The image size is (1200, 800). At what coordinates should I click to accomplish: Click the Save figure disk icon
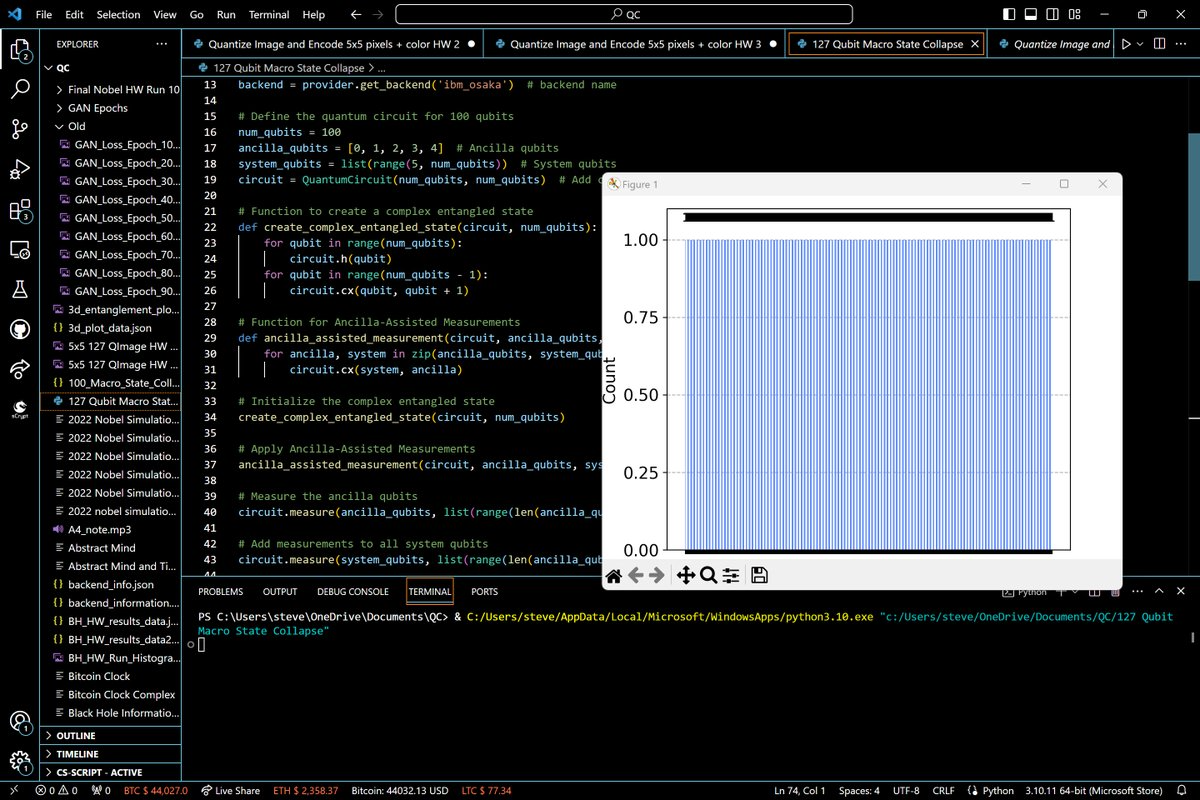tap(759, 575)
